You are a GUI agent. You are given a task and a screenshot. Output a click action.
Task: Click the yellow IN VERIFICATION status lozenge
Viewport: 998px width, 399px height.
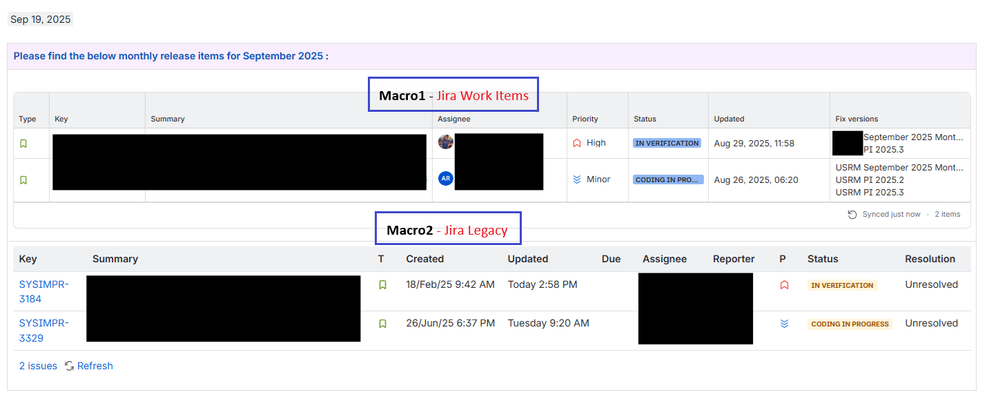[x=842, y=285]
